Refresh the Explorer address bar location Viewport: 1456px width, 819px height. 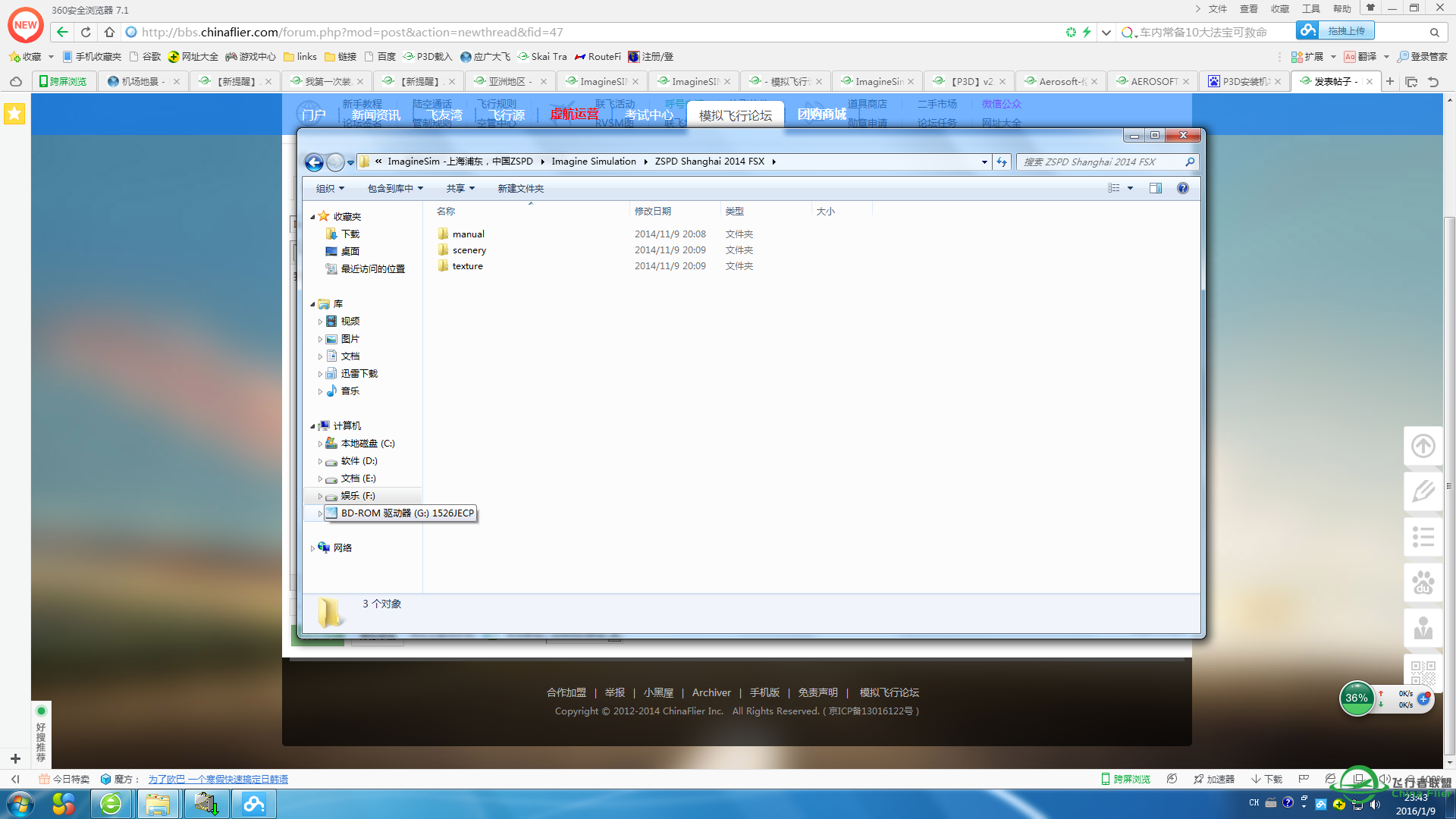pos(1002,162)
